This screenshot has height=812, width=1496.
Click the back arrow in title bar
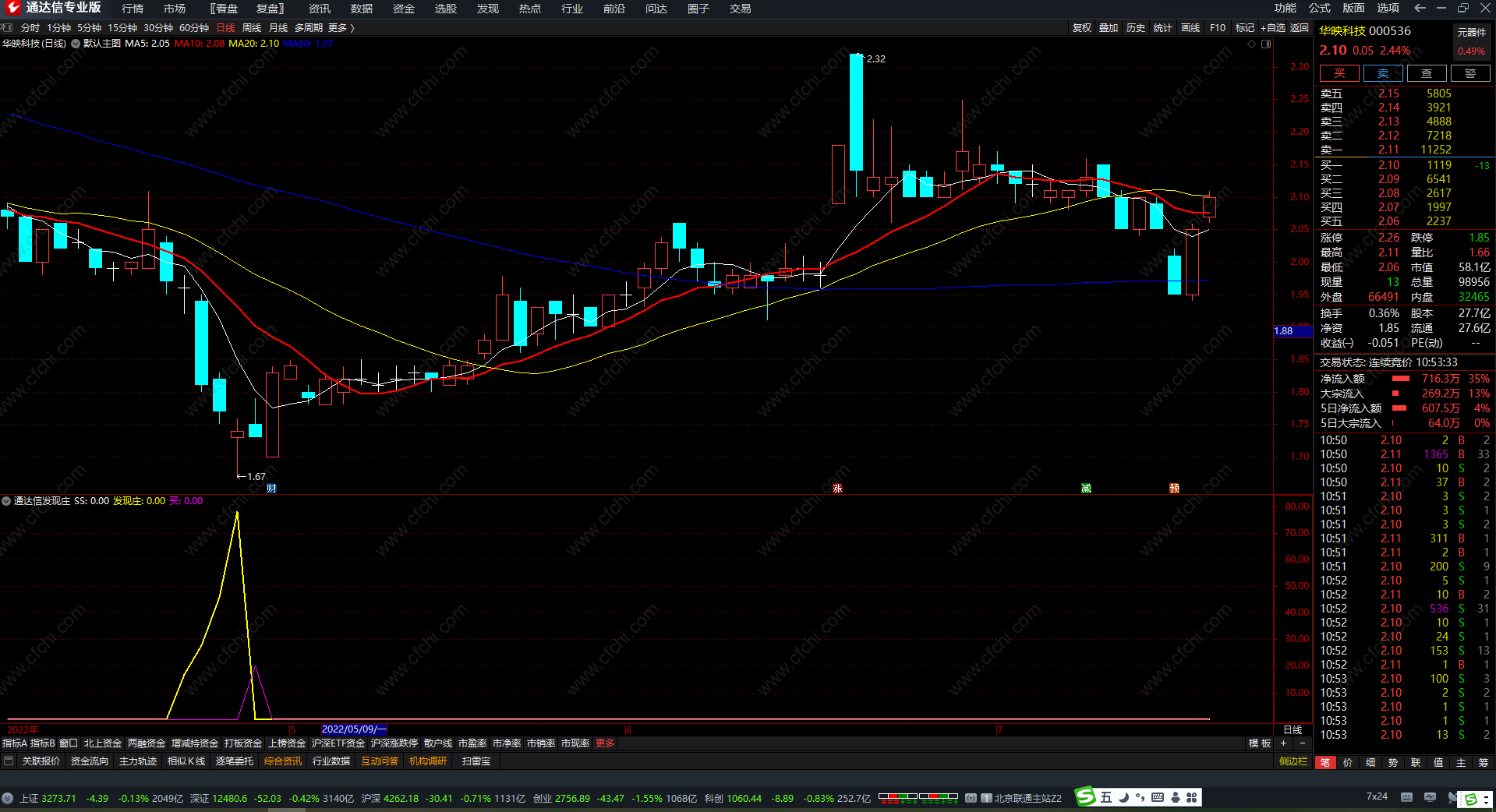[x=1420, y=8]
